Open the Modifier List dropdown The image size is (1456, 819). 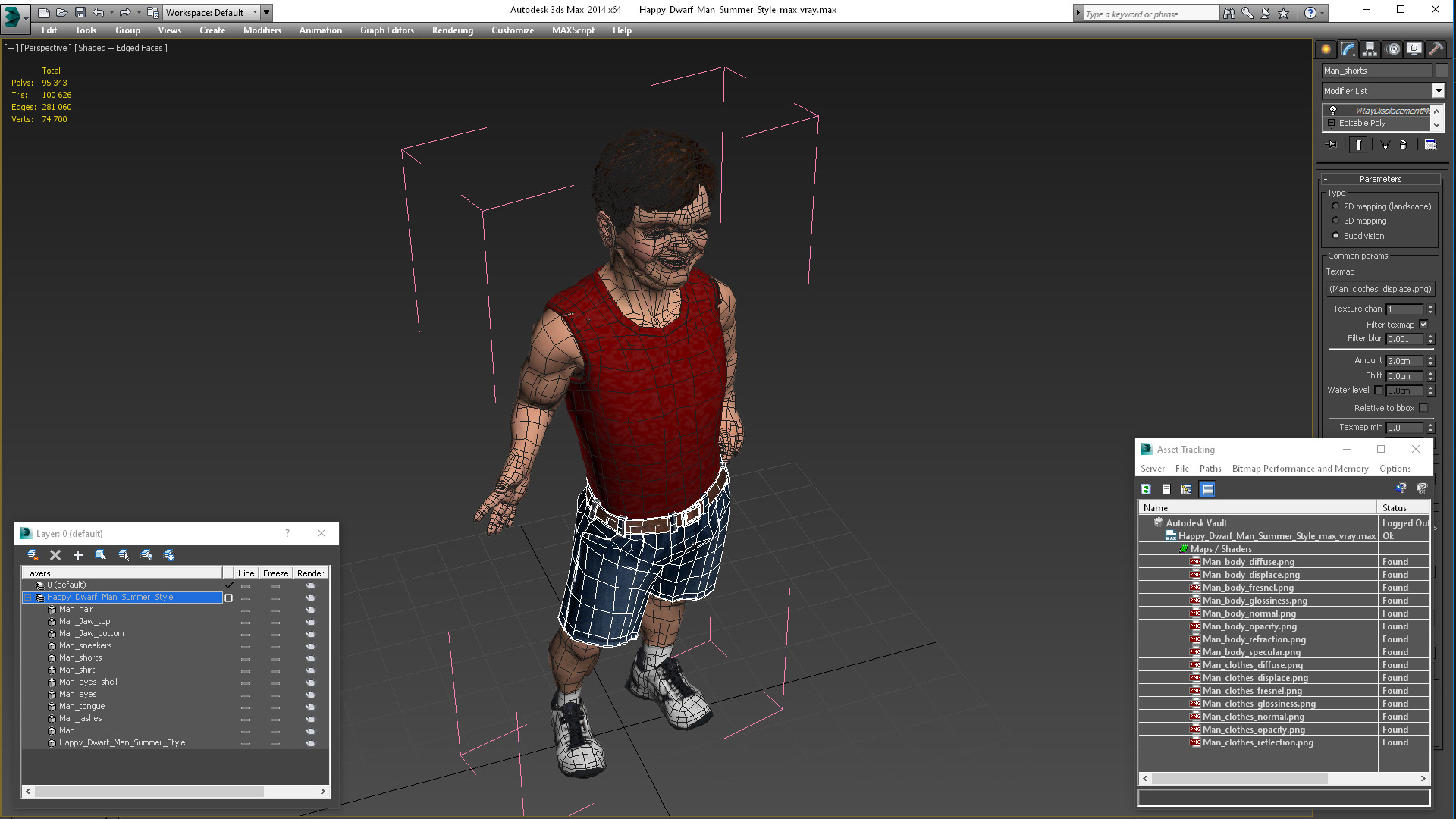1438,91
